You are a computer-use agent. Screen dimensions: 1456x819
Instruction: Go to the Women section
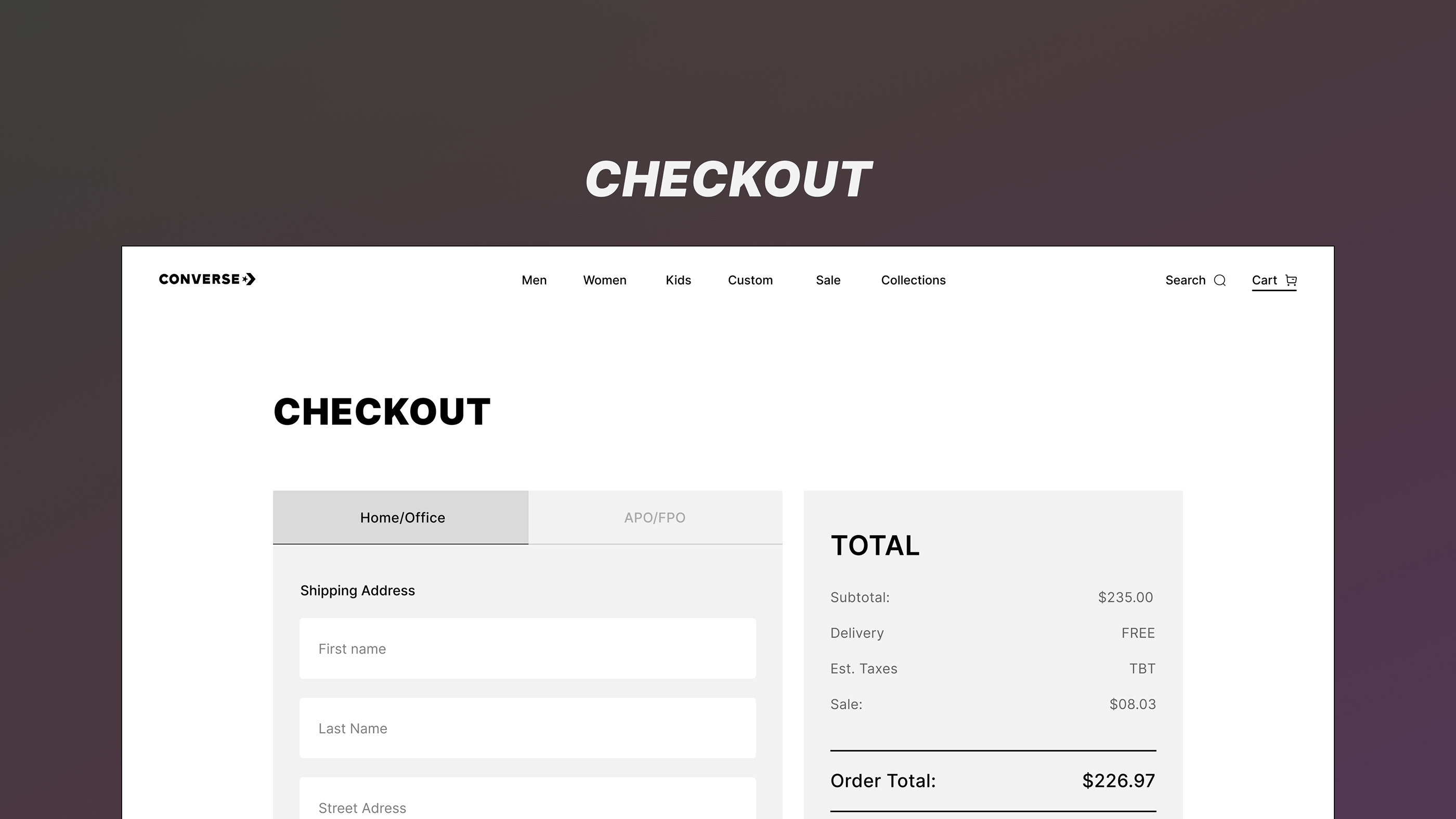[x=604, y=280]
